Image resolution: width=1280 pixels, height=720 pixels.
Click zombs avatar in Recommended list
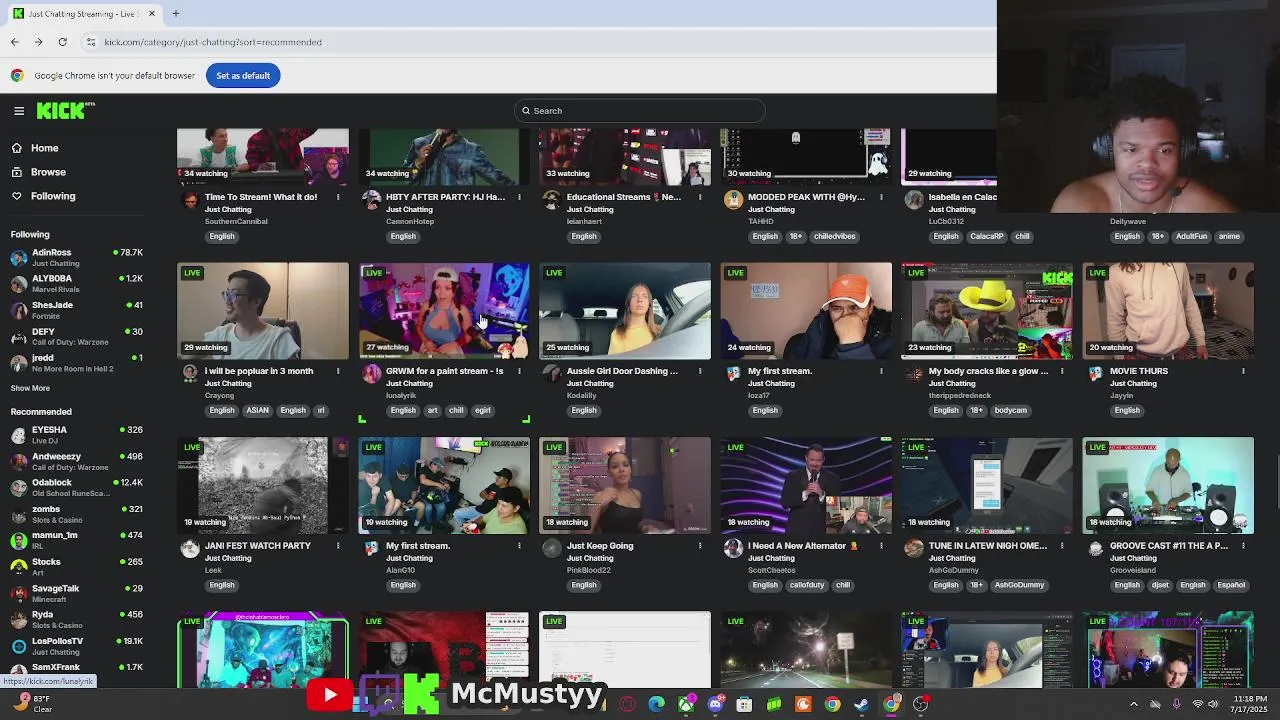[18, 514]
